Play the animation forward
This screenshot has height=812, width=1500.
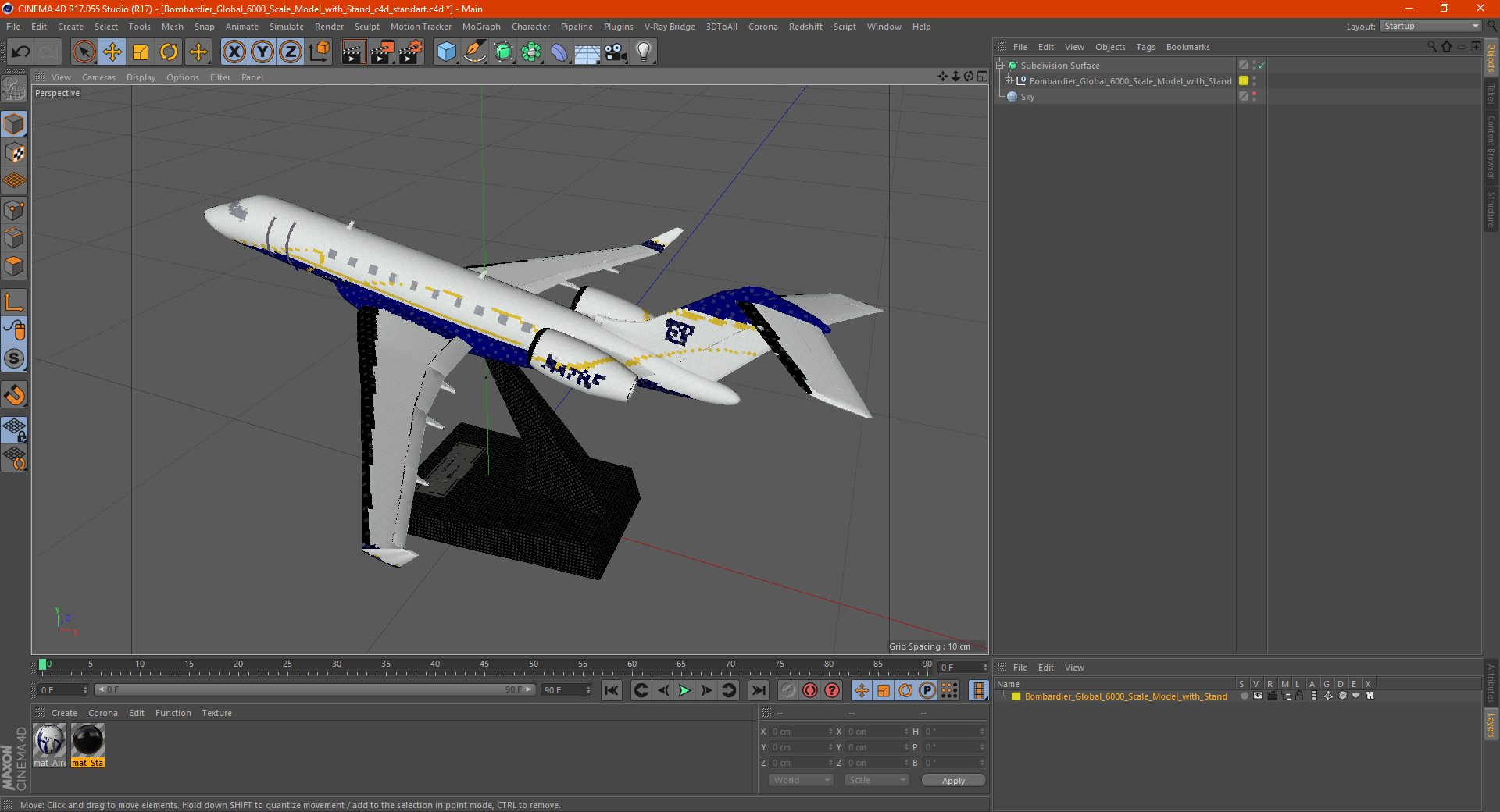click(x=684, y=690)
